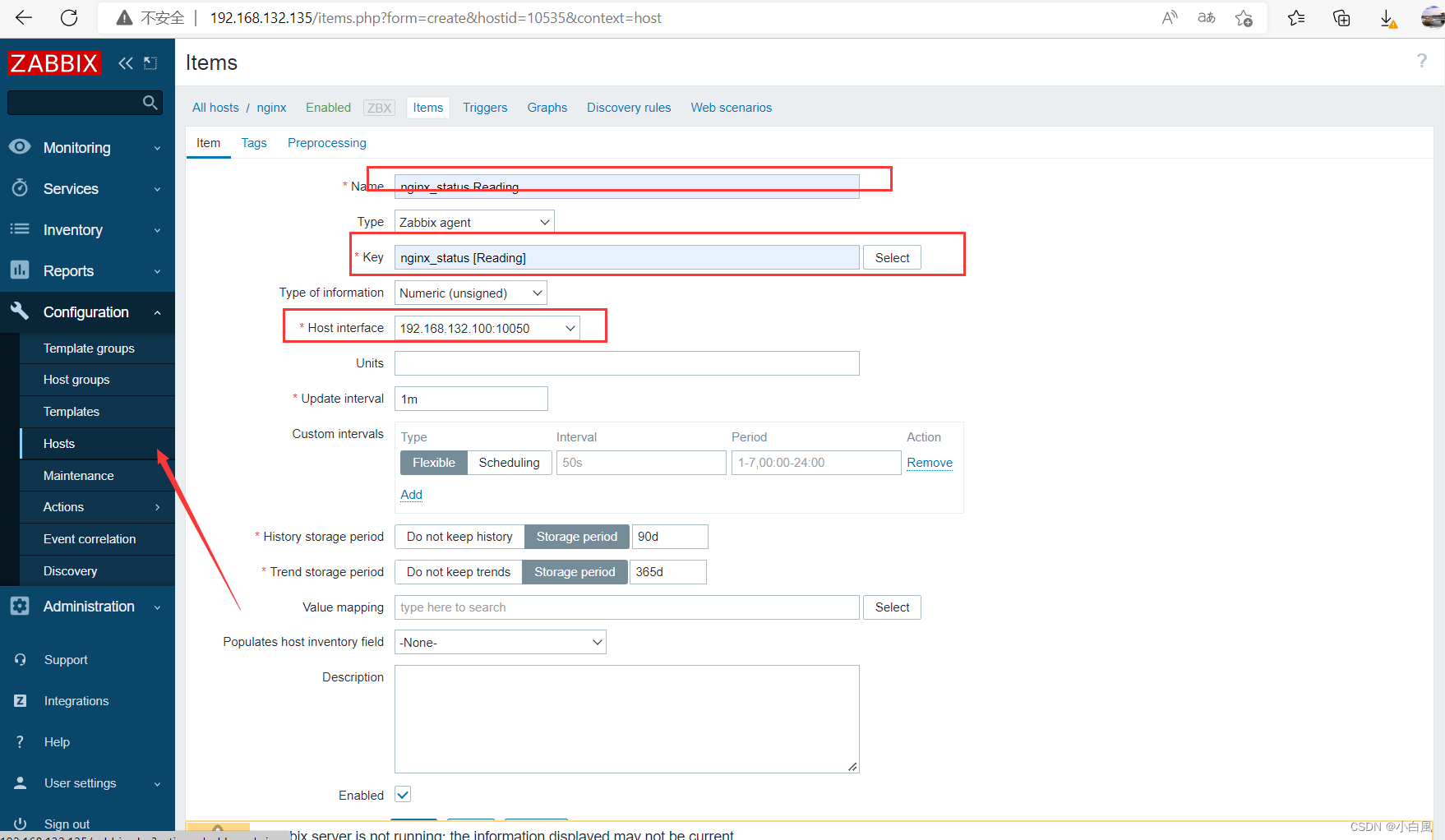The height and width of the screenshot is (840, 1445).
Task: Switch to the Tags tab
Action: pyautogui.click(x=254, y=143)
